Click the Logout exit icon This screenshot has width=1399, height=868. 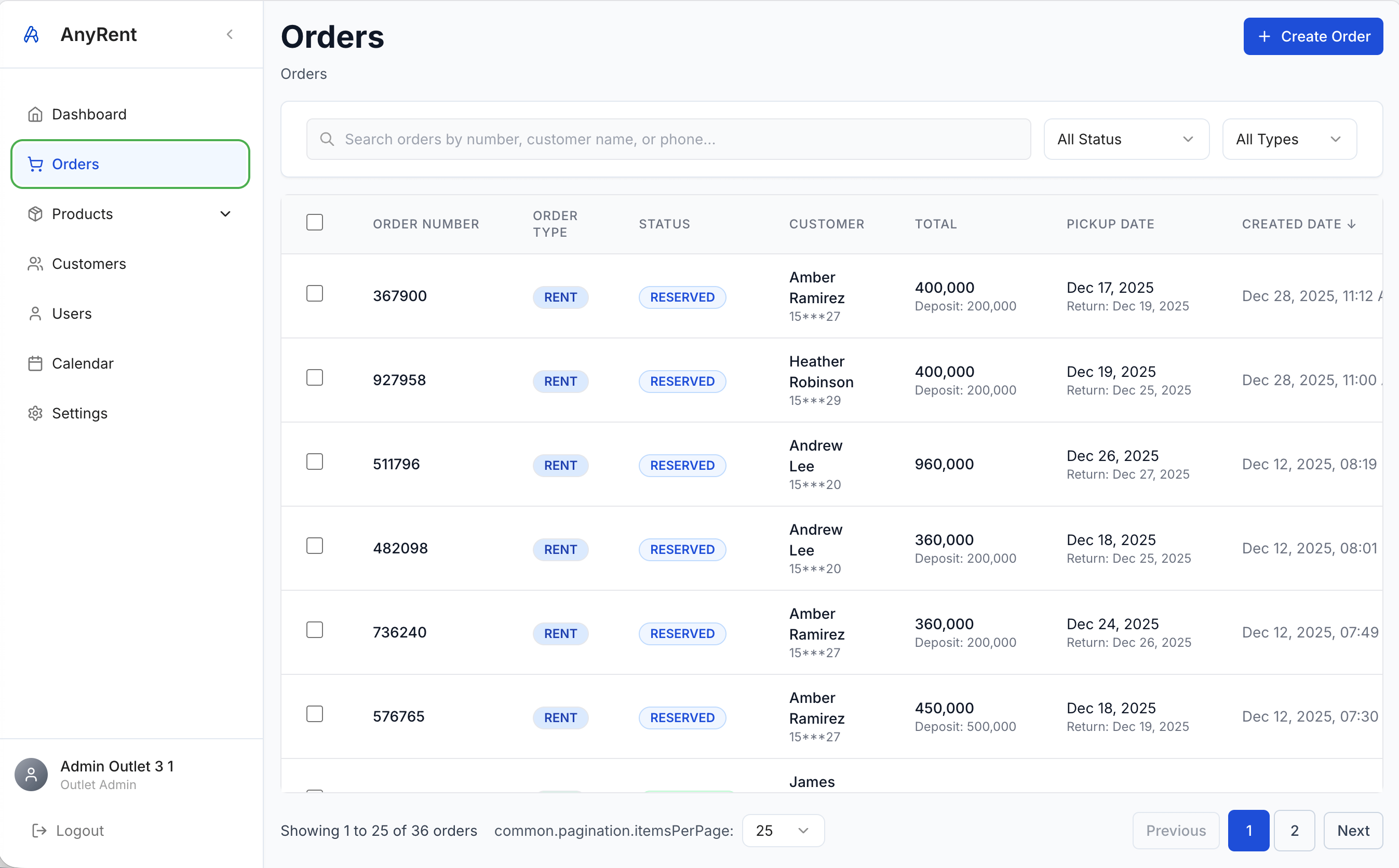39,831
